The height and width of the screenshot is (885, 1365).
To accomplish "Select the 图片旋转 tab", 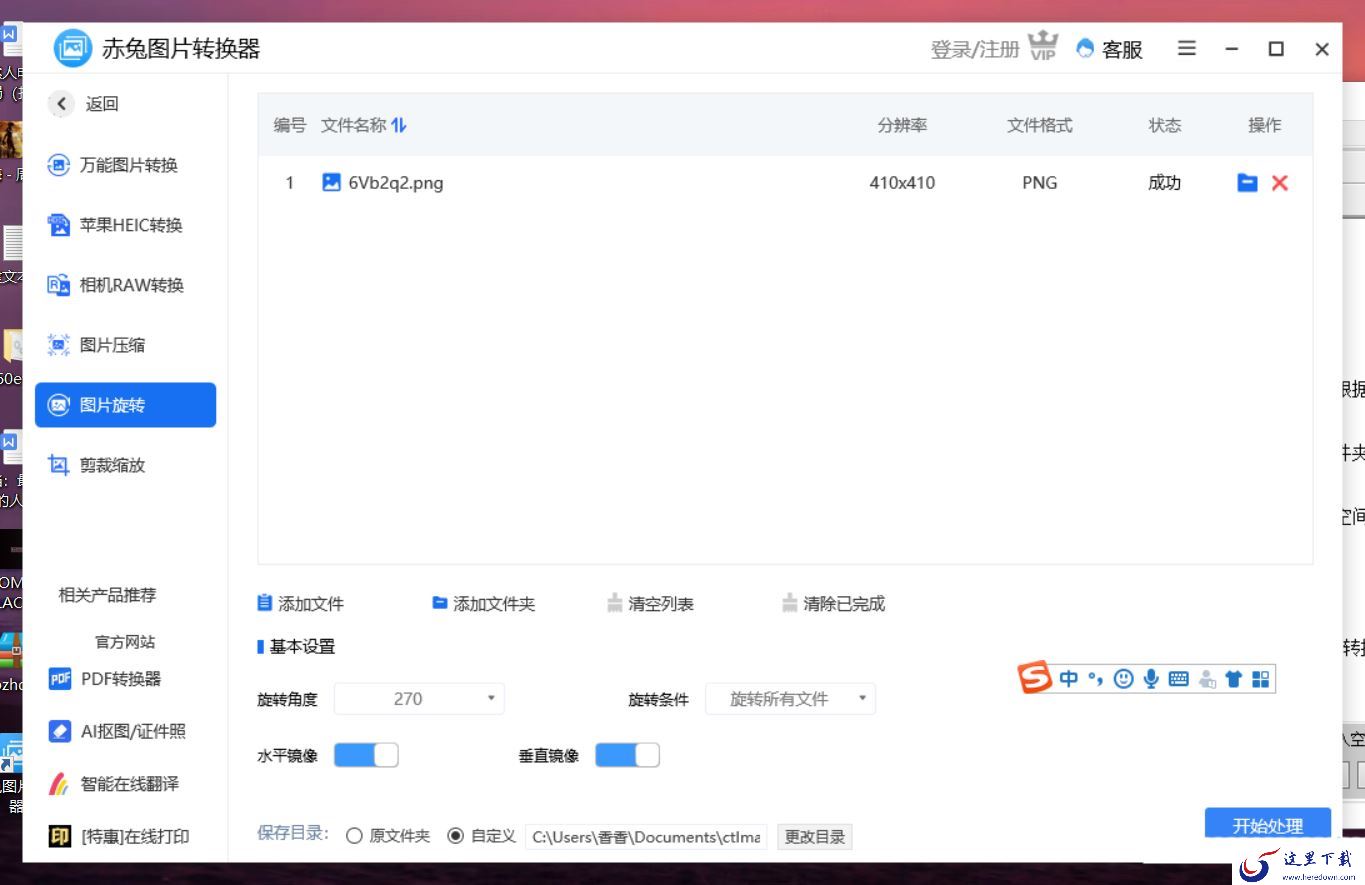I will (x=126, y=405).
